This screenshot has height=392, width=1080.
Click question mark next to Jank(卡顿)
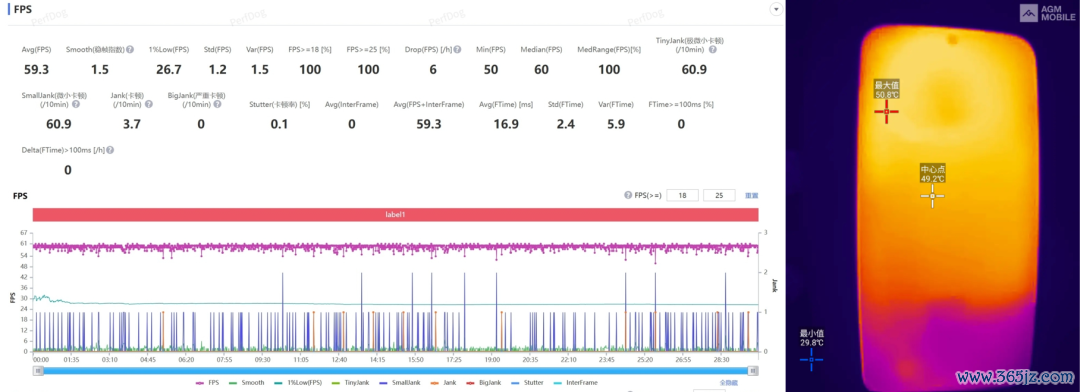[x=148, y=105]
